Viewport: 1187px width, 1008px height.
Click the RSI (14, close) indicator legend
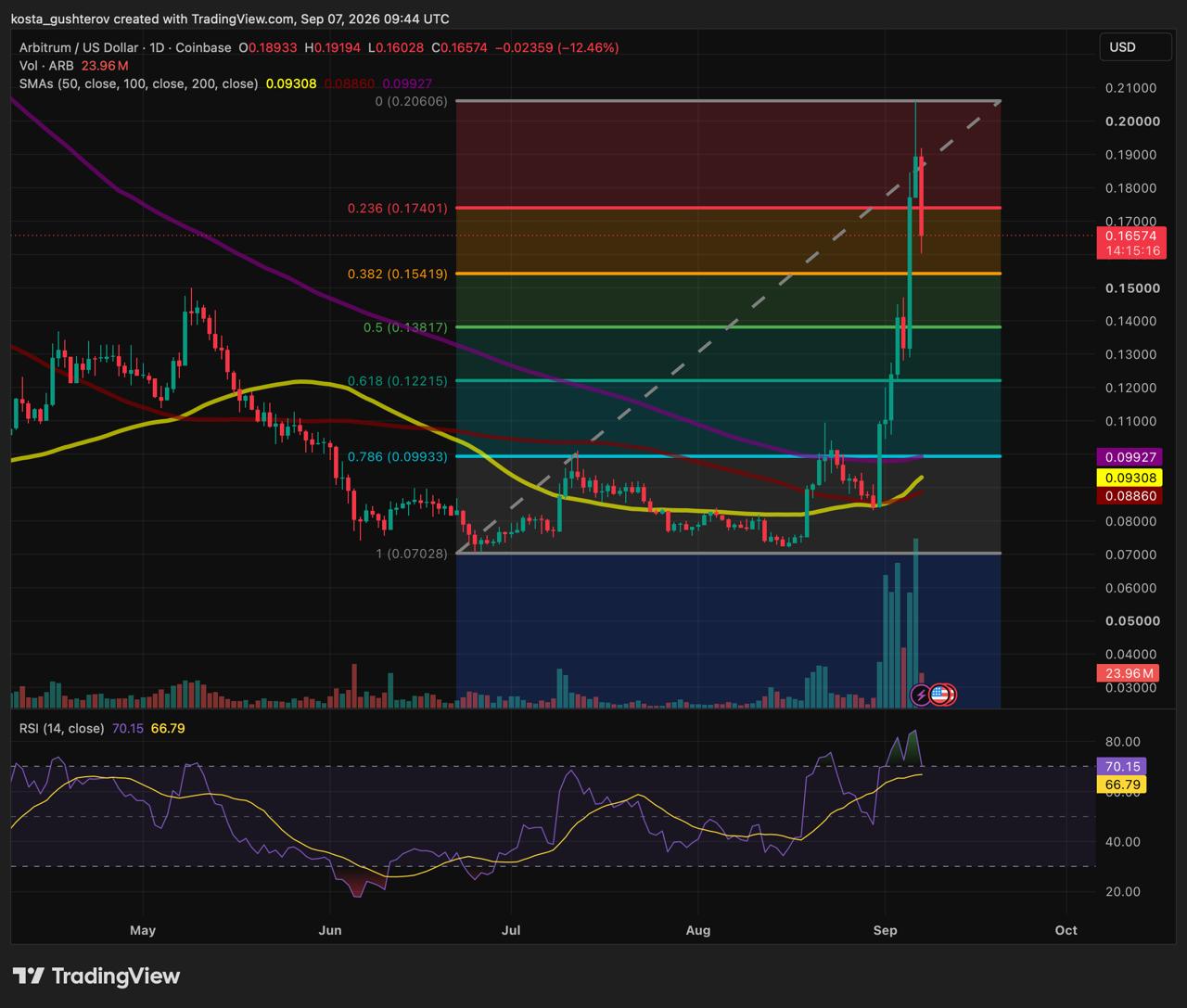pyautogui.click(x=61, y=728)
